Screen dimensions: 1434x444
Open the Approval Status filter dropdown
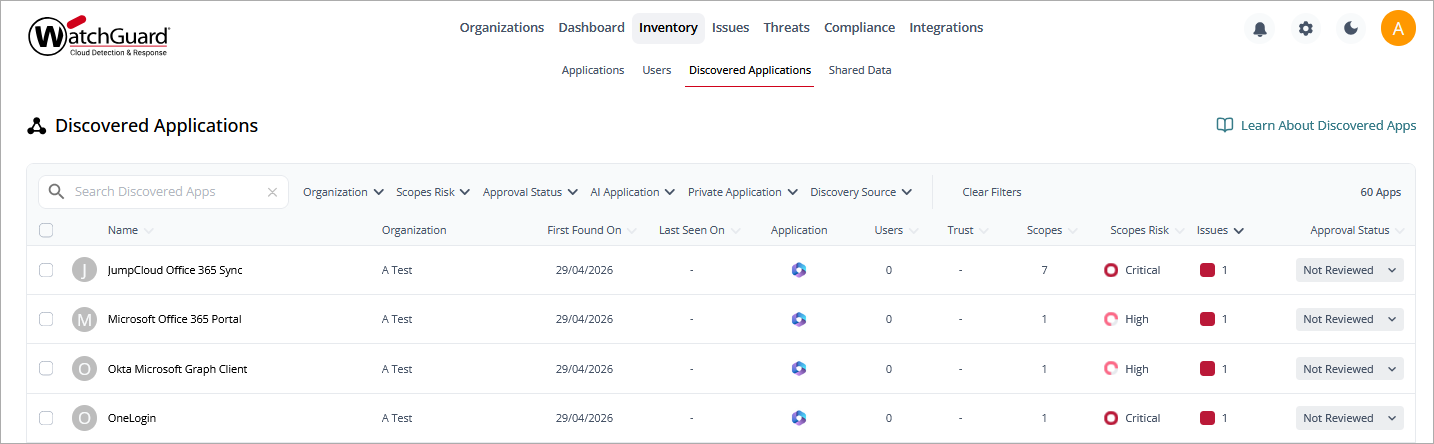point(530,192)
